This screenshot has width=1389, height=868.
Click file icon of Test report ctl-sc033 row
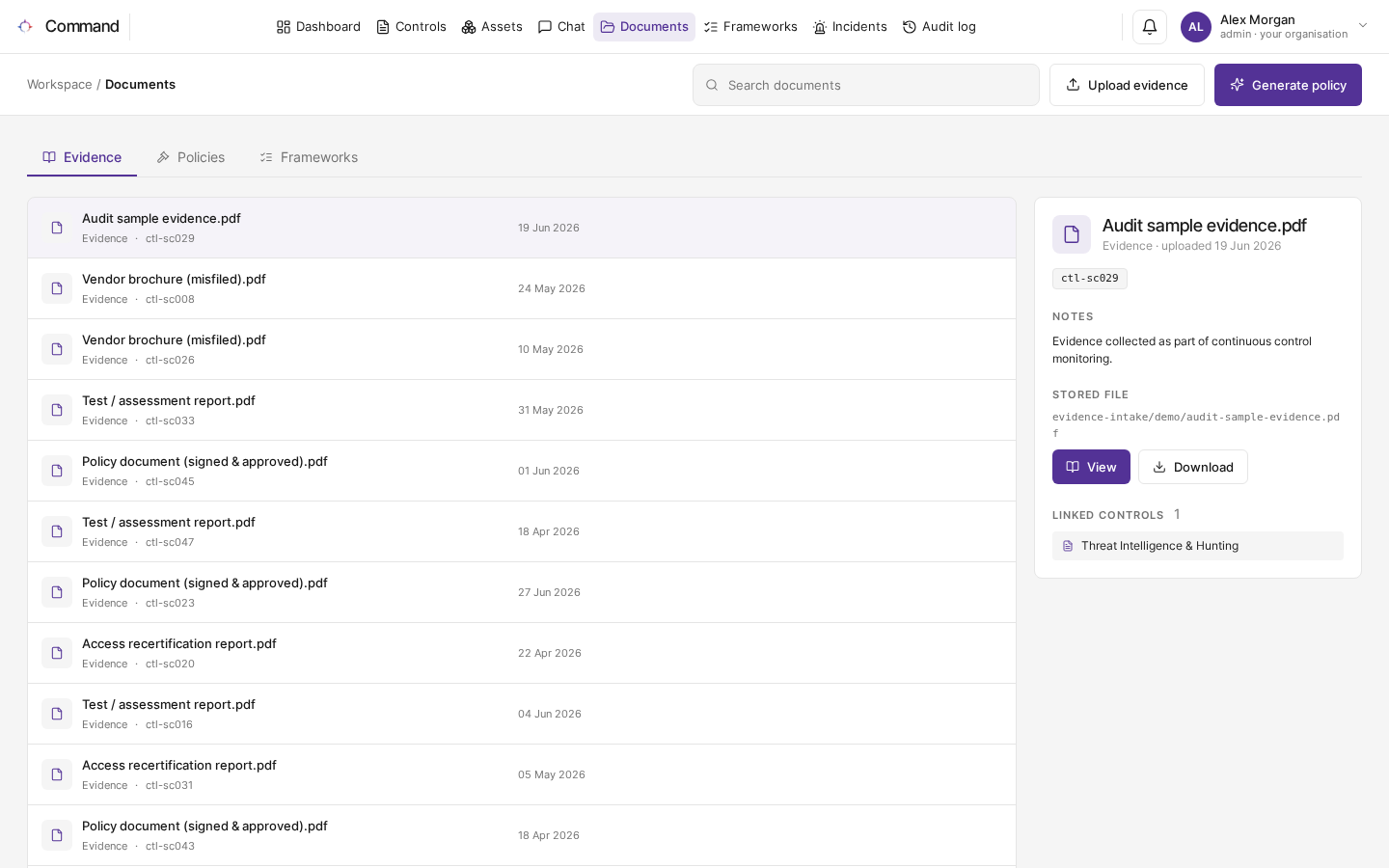57,410
